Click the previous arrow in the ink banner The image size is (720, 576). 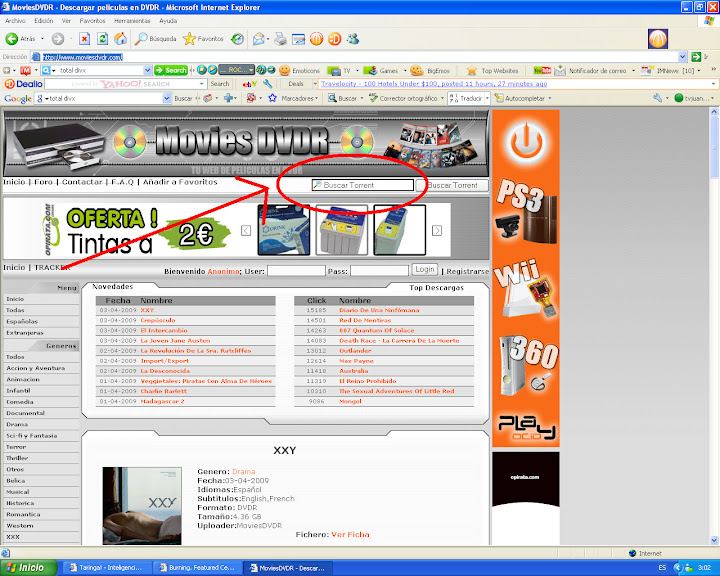click(x=246, y=230)
